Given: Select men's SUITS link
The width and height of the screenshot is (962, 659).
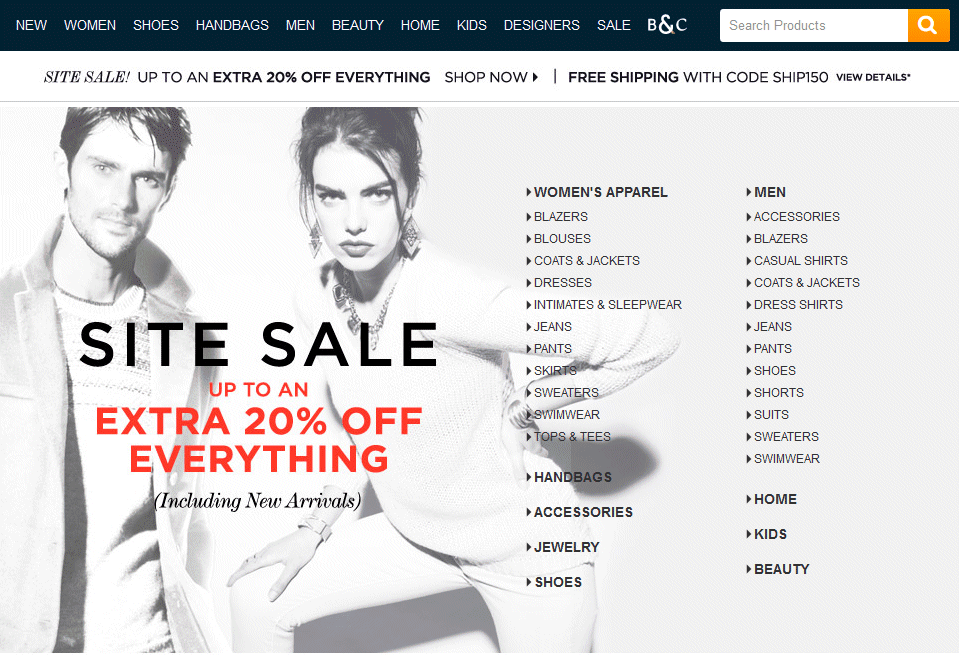Looking at the screenshot, I should click(768, 415).
